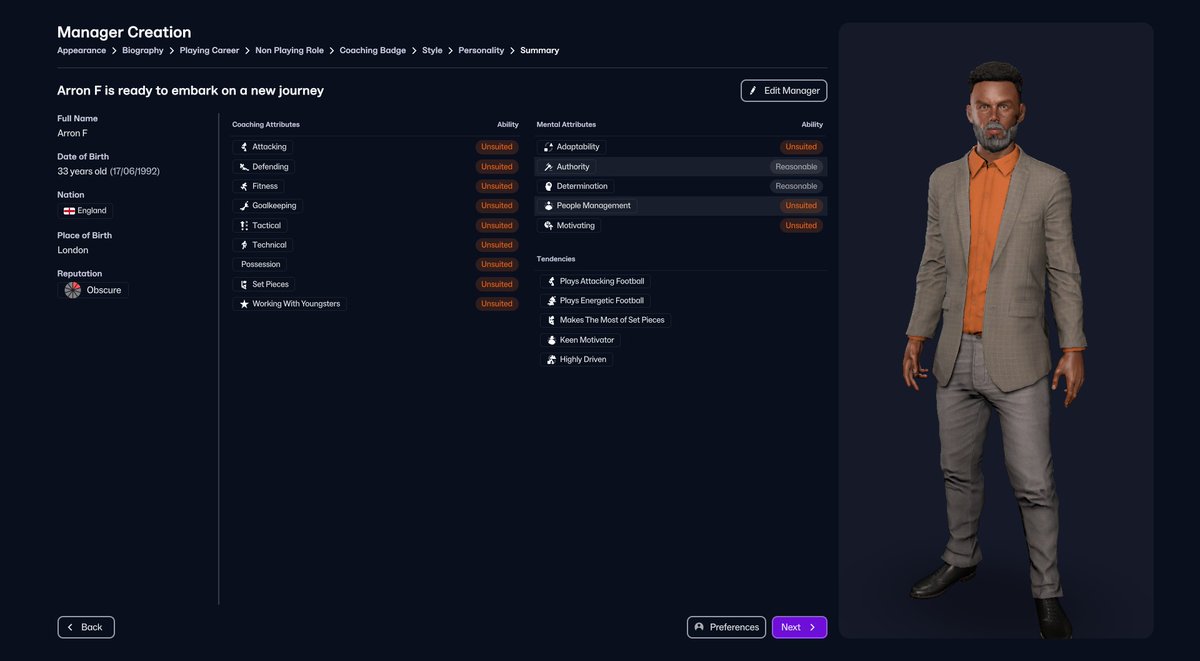1200x661 pixels.
Task: Click Unsuited badge next to Defending
Action: click(x=497, y=167)
